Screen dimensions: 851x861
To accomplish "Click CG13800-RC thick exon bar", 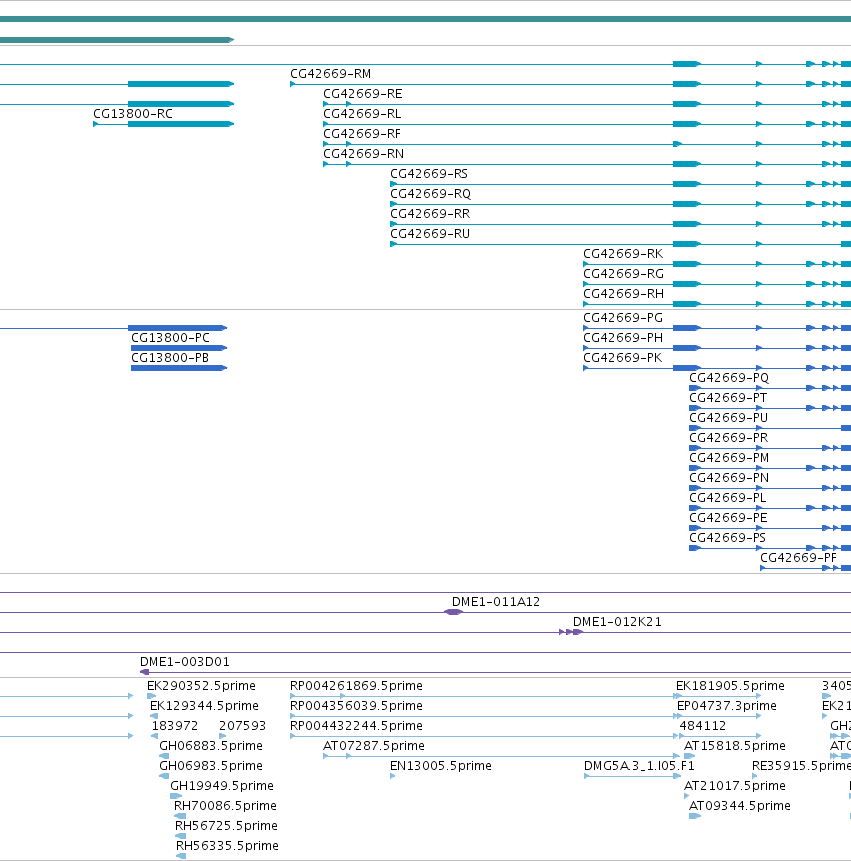I will (x=181, y=124).
